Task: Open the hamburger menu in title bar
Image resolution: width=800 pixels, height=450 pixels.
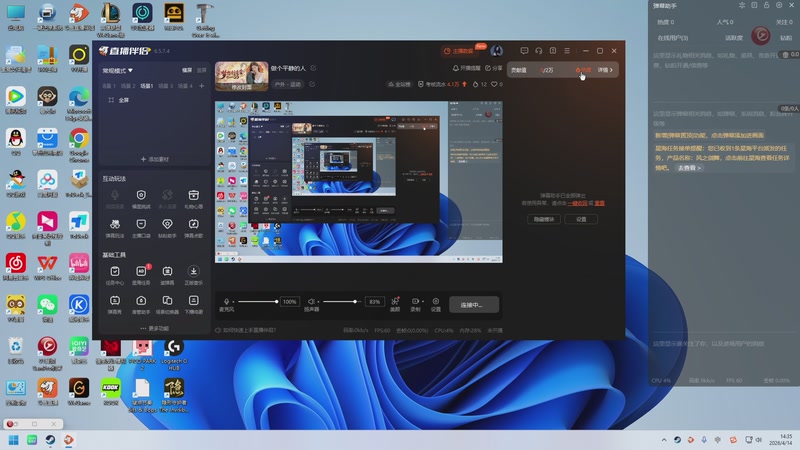Action: (567, 51)
